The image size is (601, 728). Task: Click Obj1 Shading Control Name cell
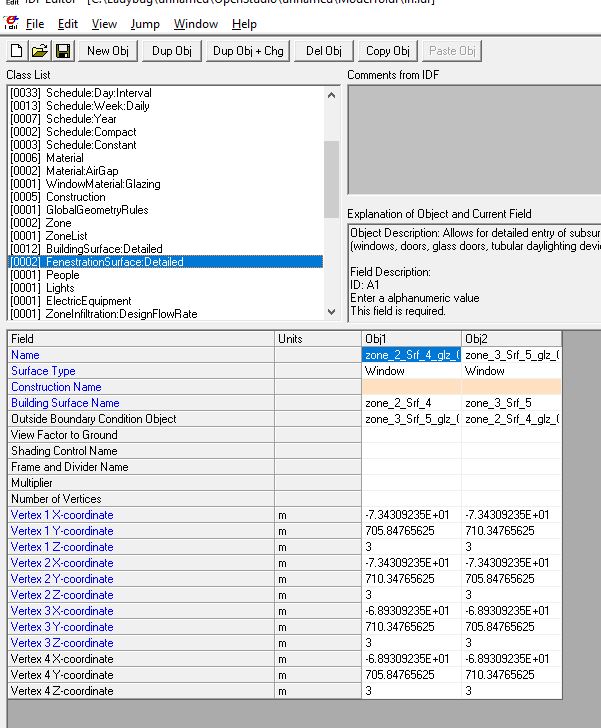pos(411,451)
